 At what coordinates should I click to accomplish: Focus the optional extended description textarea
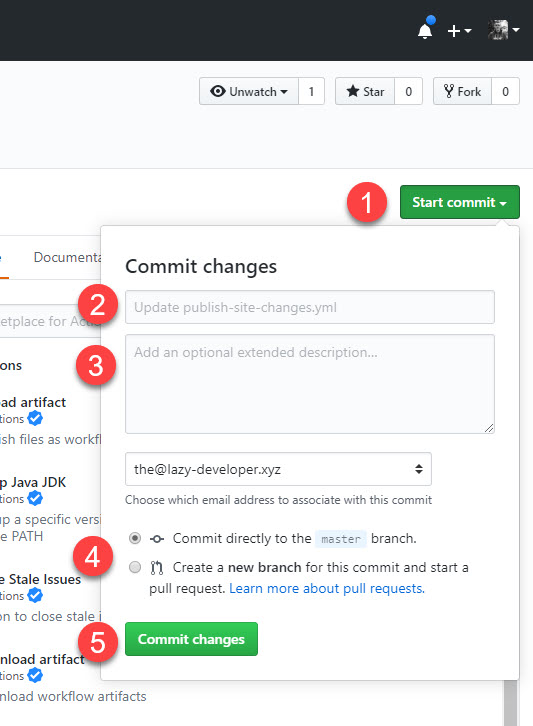pyautogui.click(x=310, y=384)
